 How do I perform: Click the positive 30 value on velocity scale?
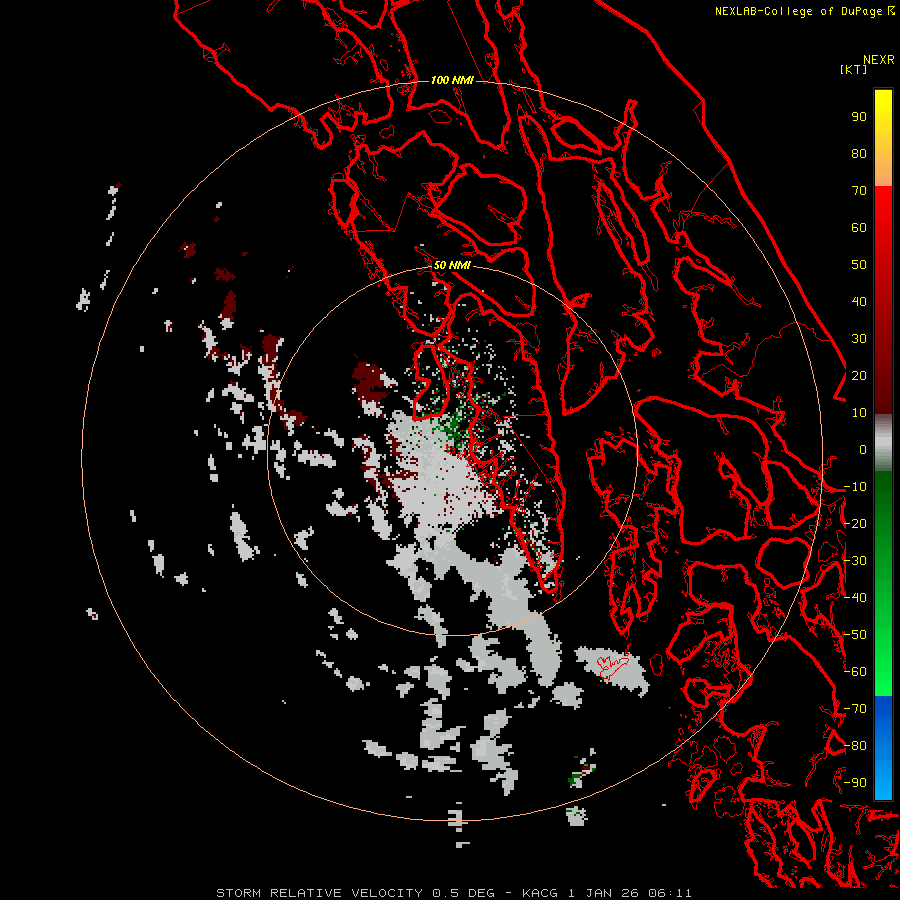pos(859,339)
